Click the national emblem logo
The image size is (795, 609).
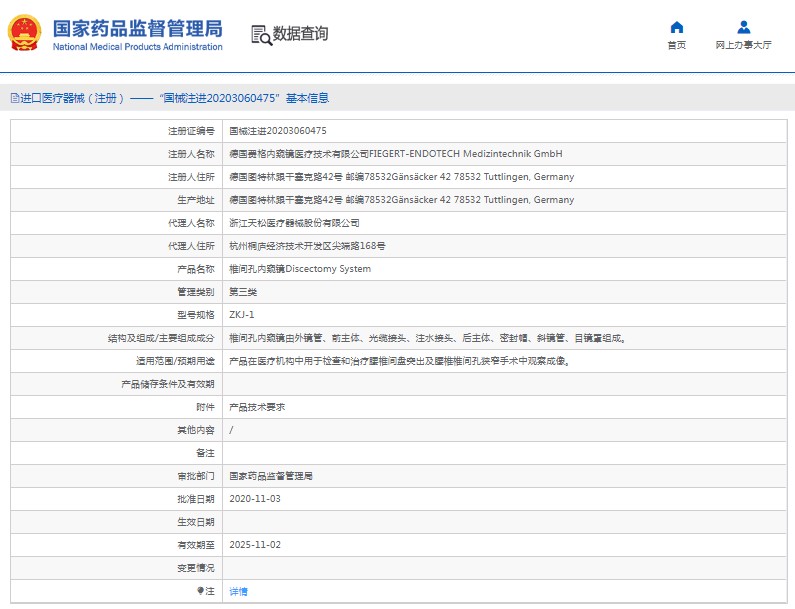[x=24, y=33]
